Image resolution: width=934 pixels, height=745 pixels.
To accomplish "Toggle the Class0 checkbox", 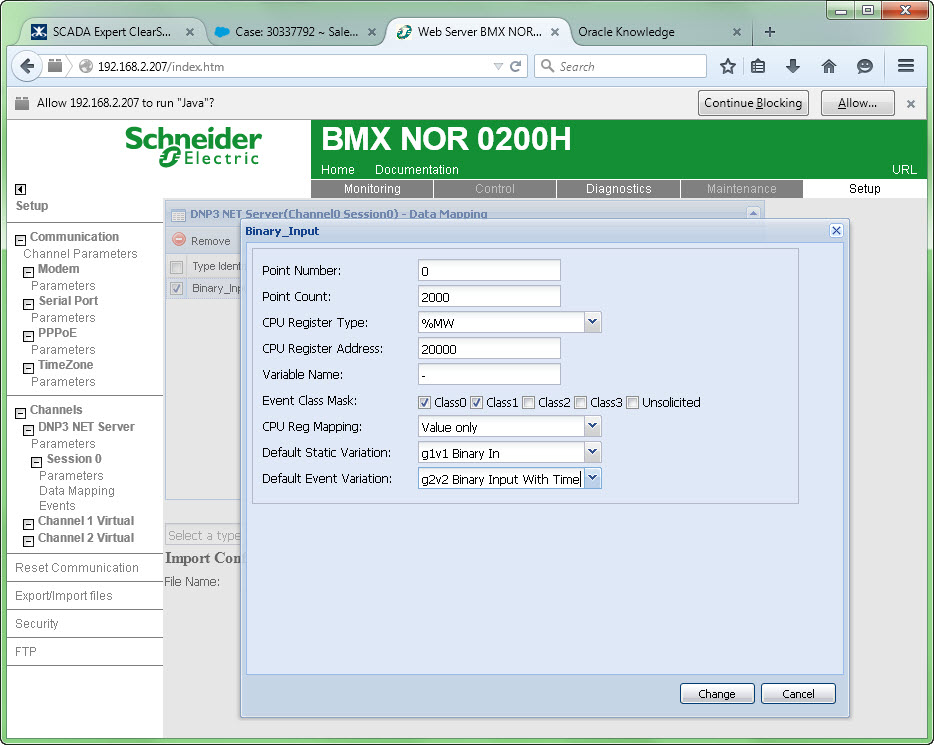I will tap(424, 403).
